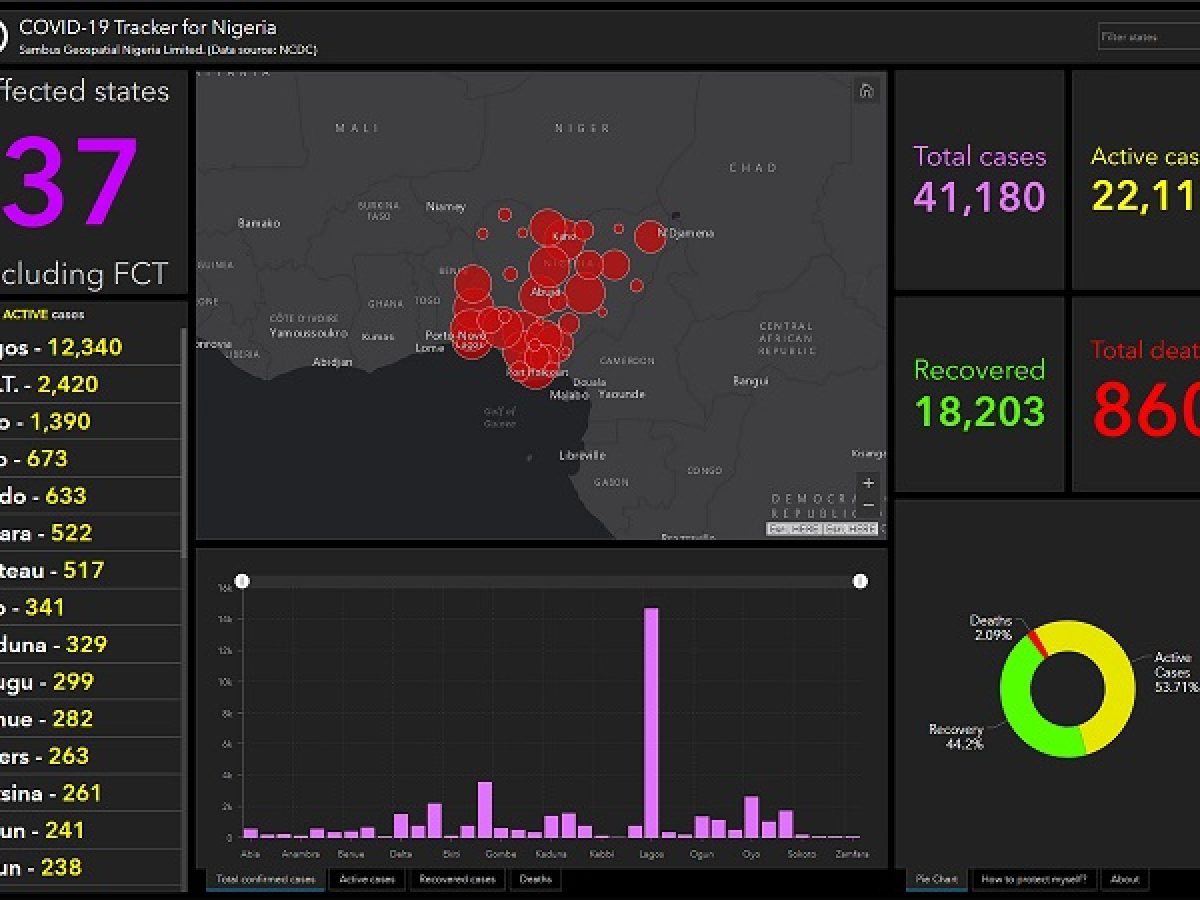The height and width of the screenshot is (900, 1200).
Task: Select the state row showing 241
Action: 90,829
